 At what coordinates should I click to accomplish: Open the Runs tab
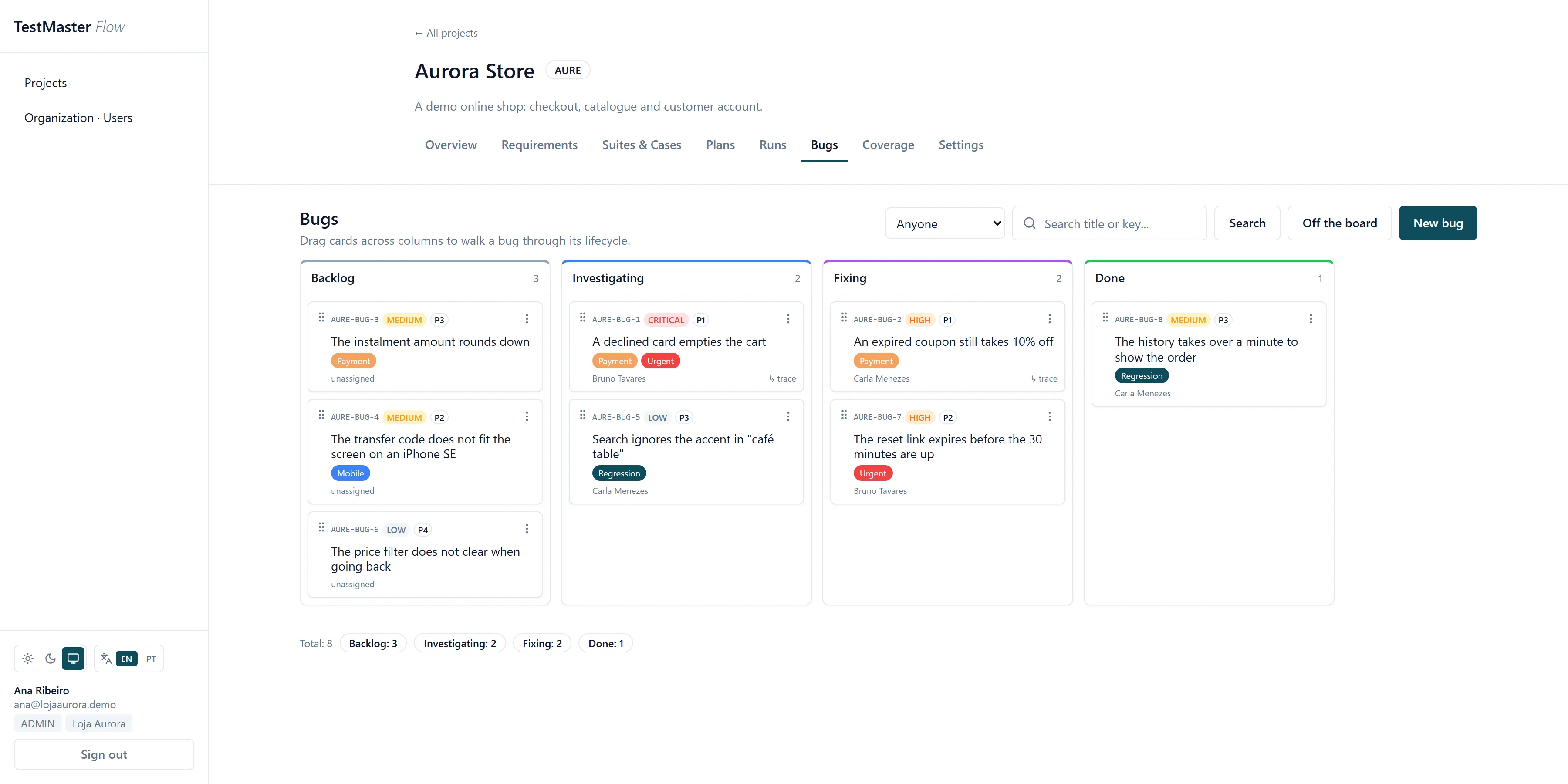772,145
